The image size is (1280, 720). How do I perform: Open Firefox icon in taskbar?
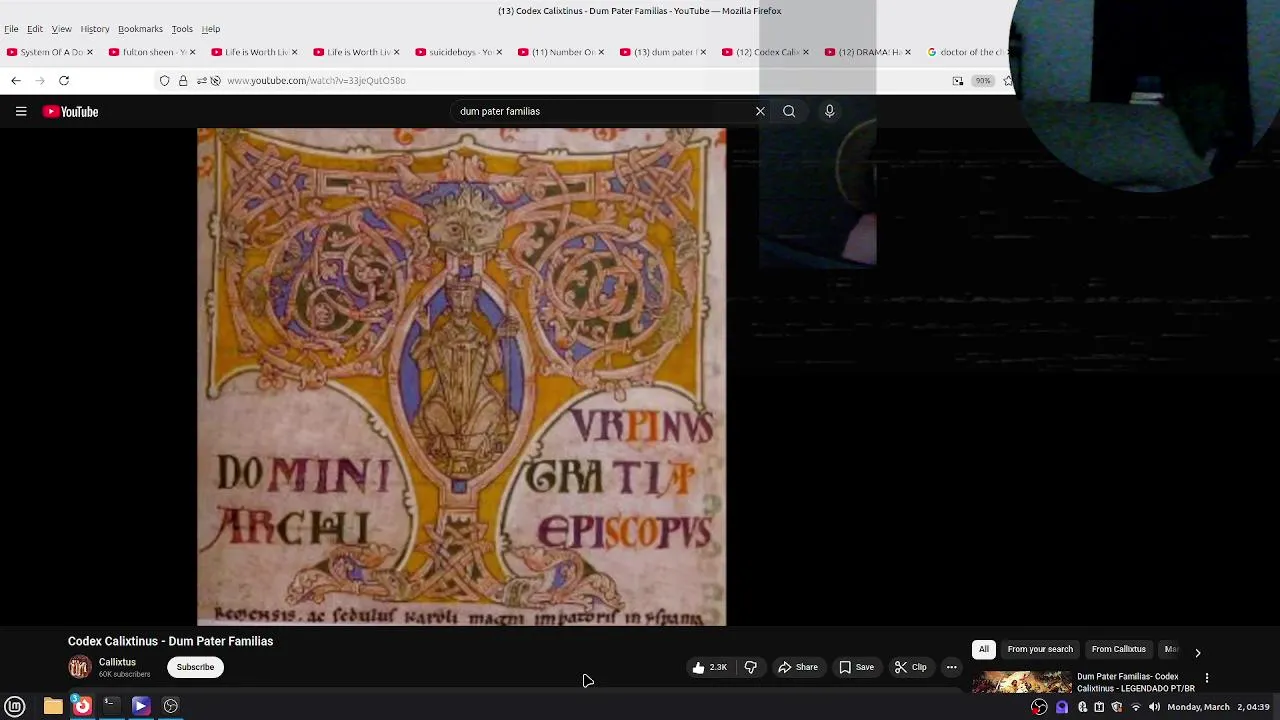[82, 706]
